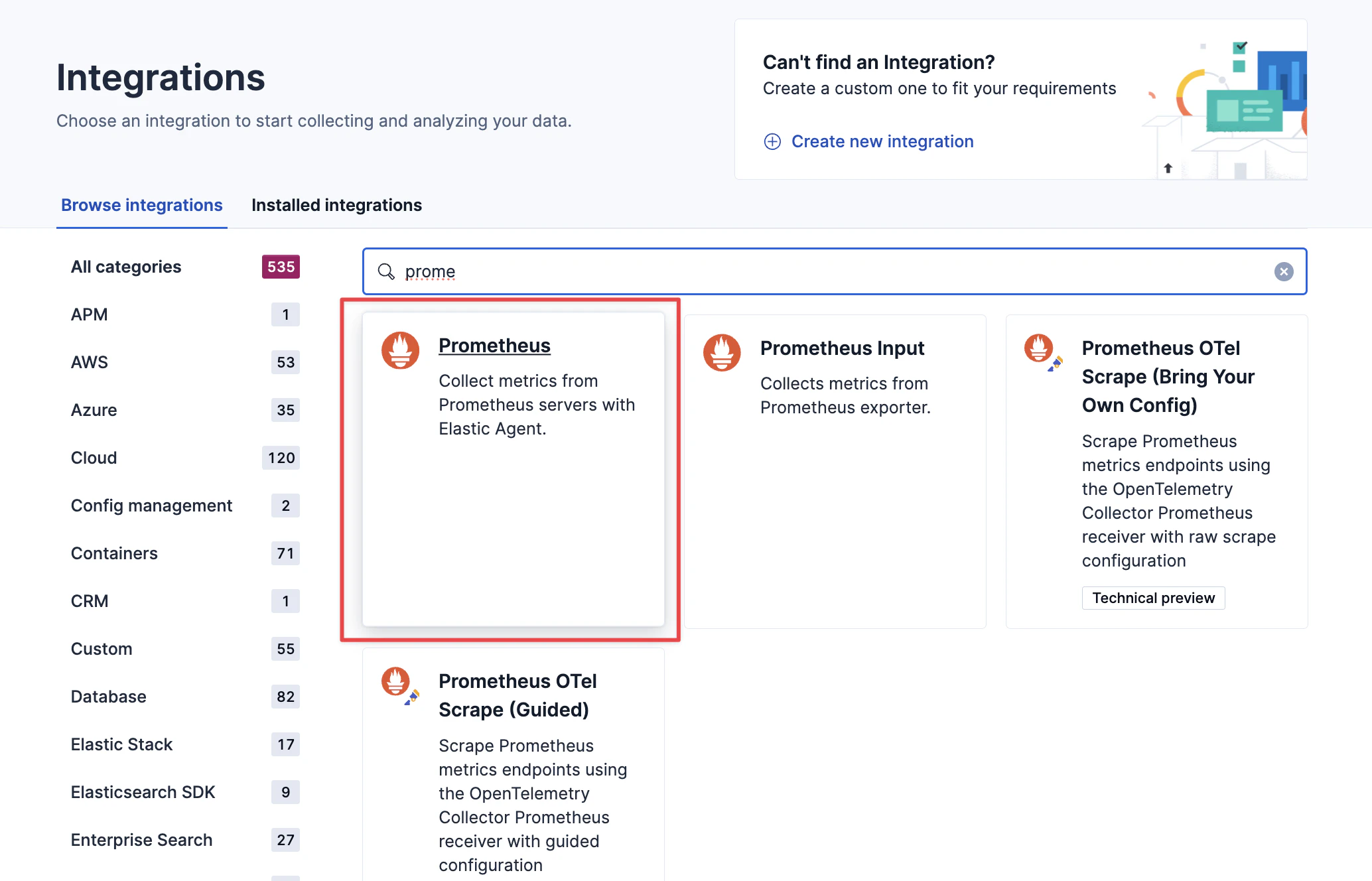
Task: Select the Browse integrations tab
Action: [x=141, y=205]
